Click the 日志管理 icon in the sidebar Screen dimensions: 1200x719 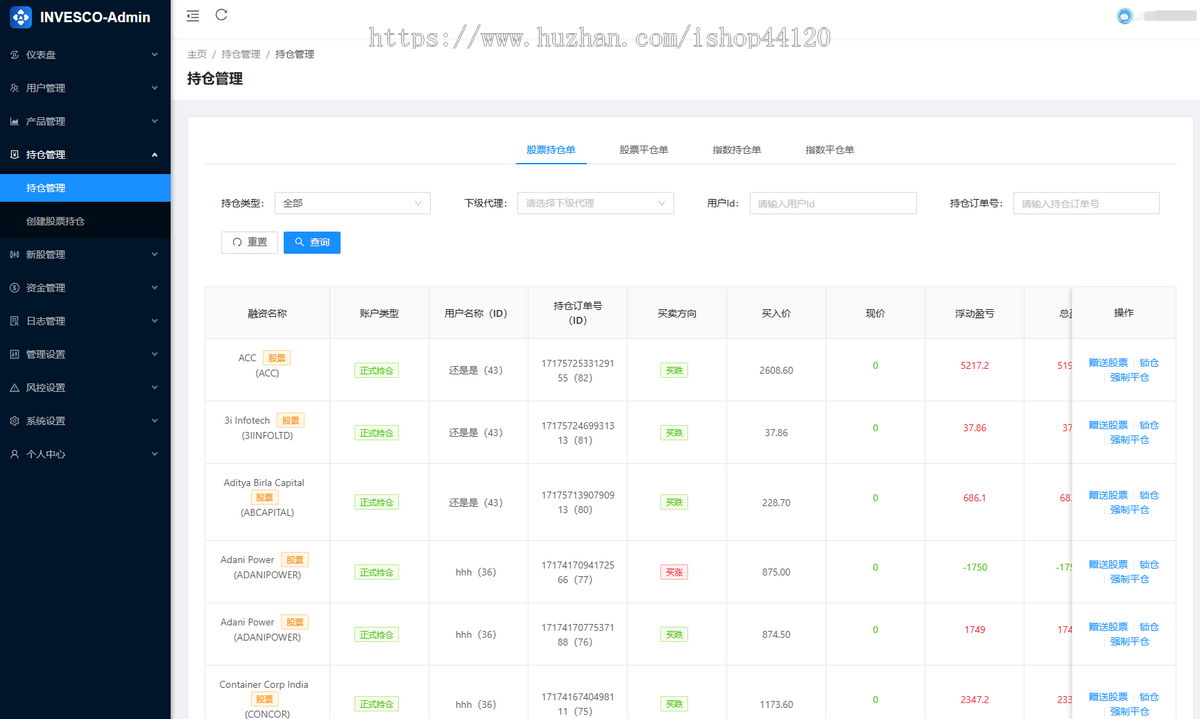click(14, 321)
